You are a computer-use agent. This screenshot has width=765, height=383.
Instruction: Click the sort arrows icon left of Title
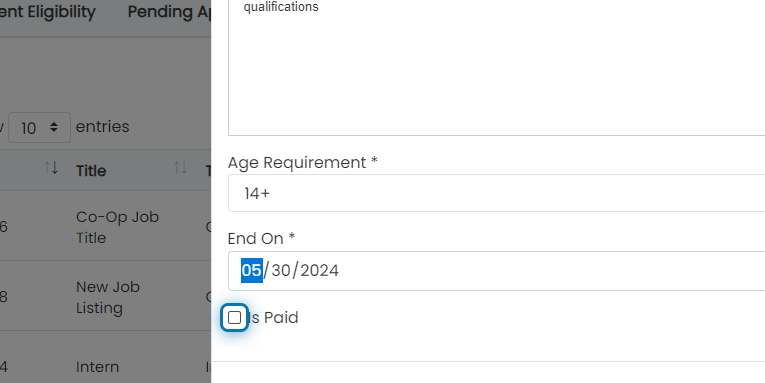click(x=51, y=168)
